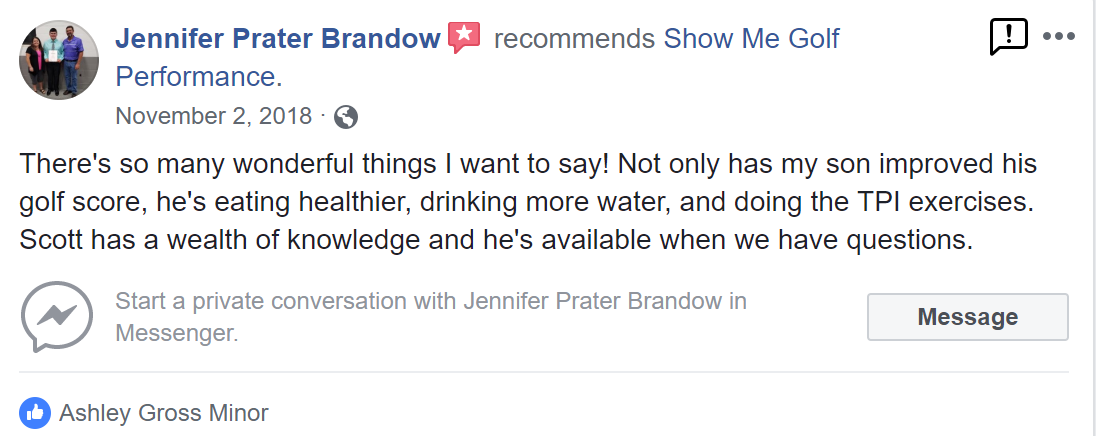The image size is (1096, 436).
Task: Click the word 'recommends' in the header
Action: (574, 39)
